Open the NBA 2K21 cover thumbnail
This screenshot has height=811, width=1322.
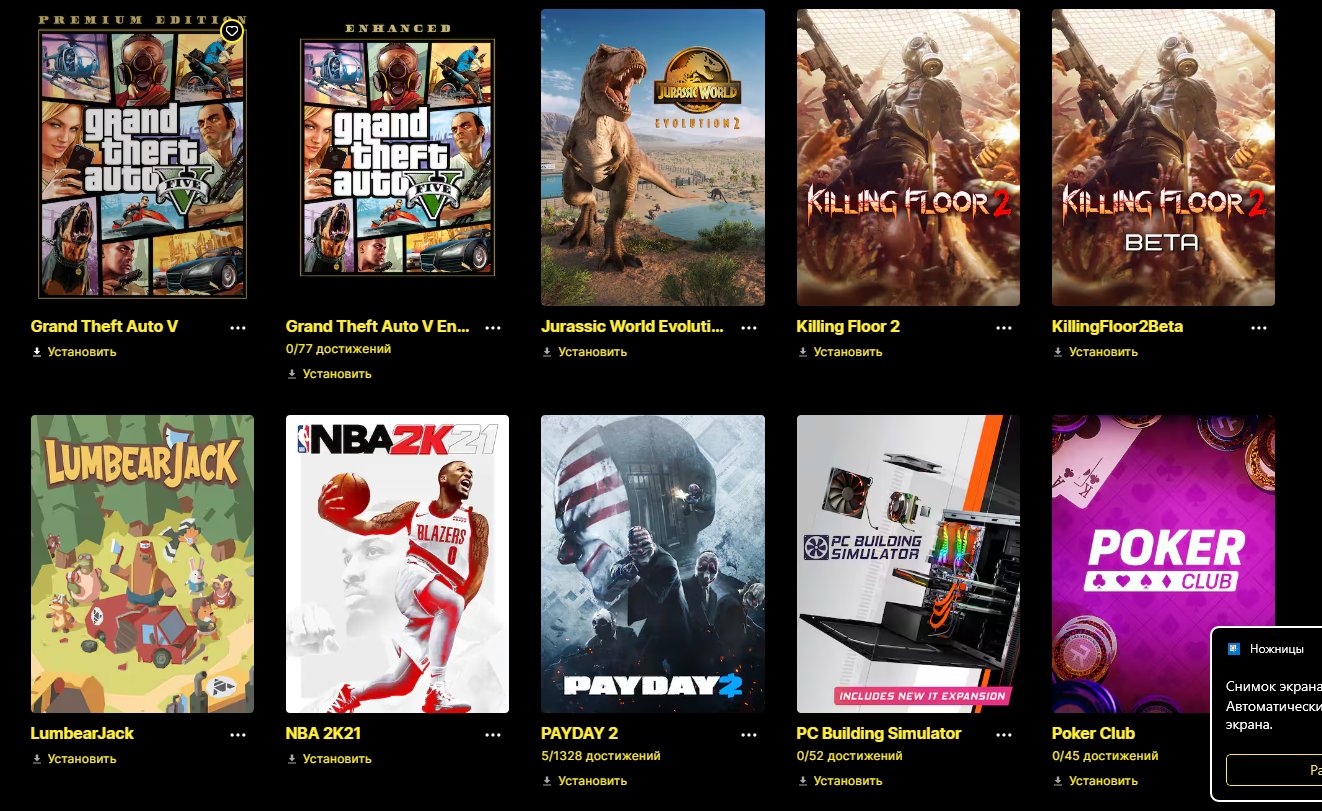397,564
